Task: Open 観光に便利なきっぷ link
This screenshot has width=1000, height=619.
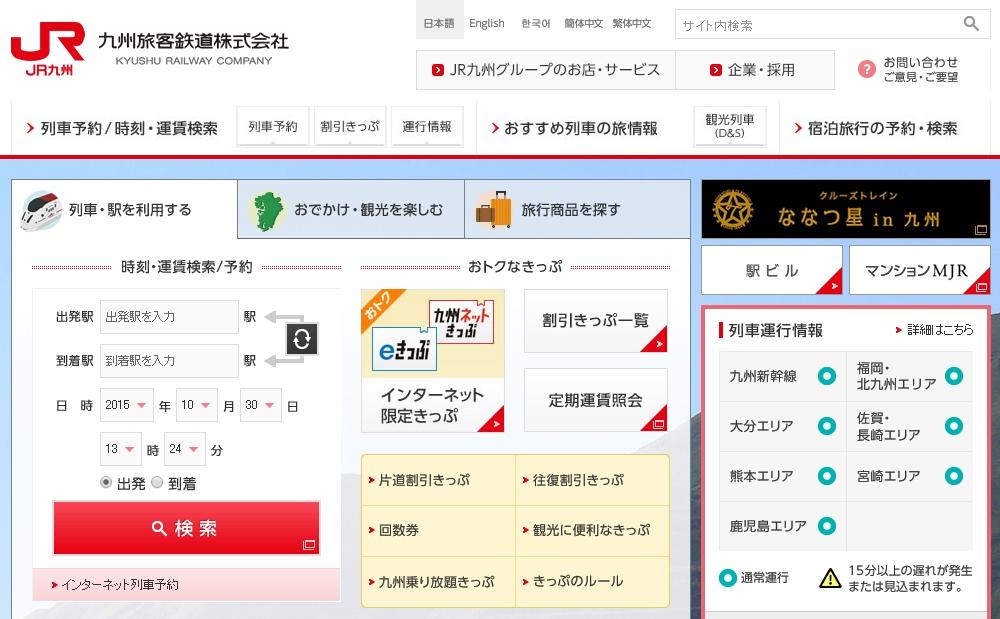Action: coord(586,530)
